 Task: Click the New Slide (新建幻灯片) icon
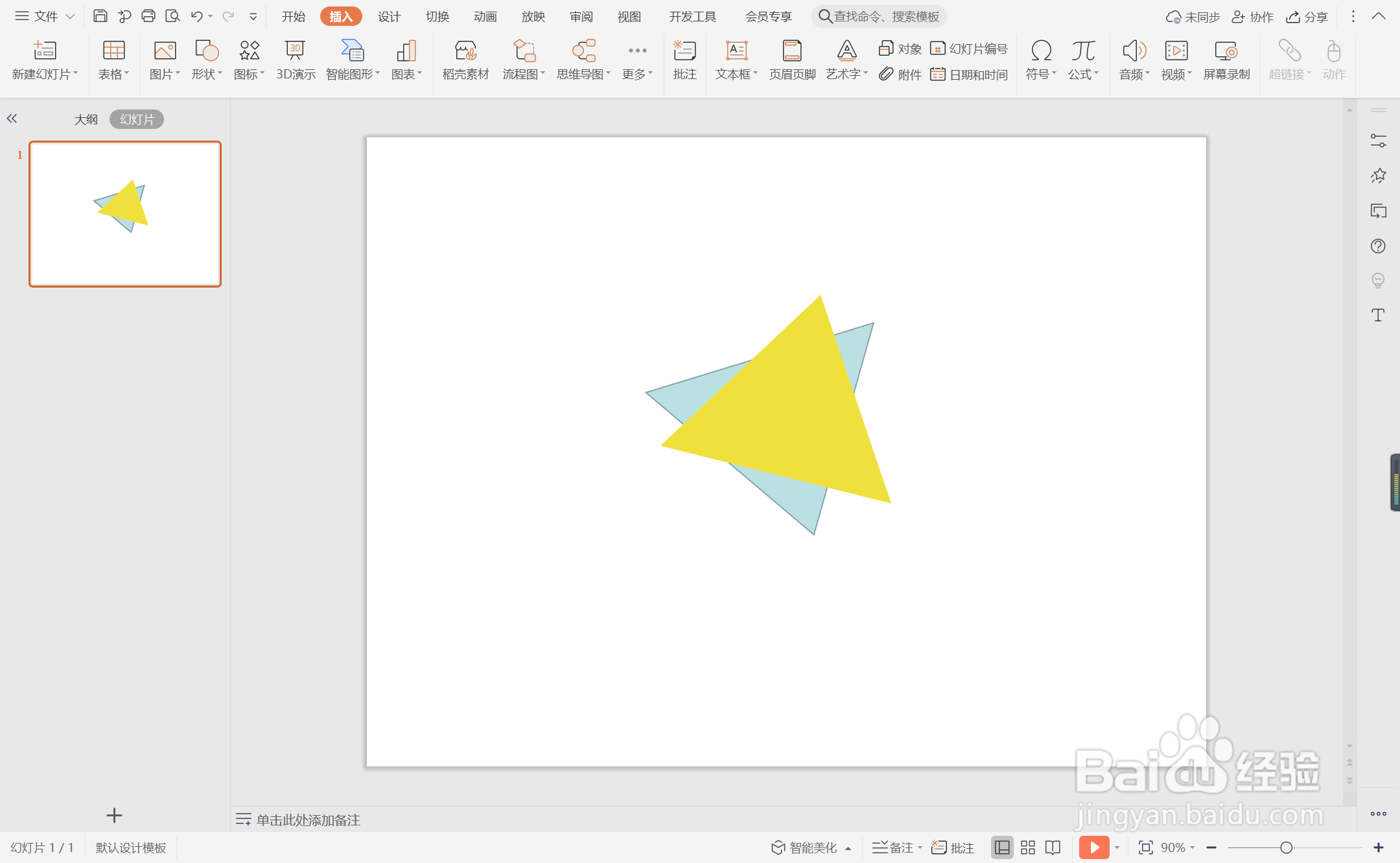[45, 51]
